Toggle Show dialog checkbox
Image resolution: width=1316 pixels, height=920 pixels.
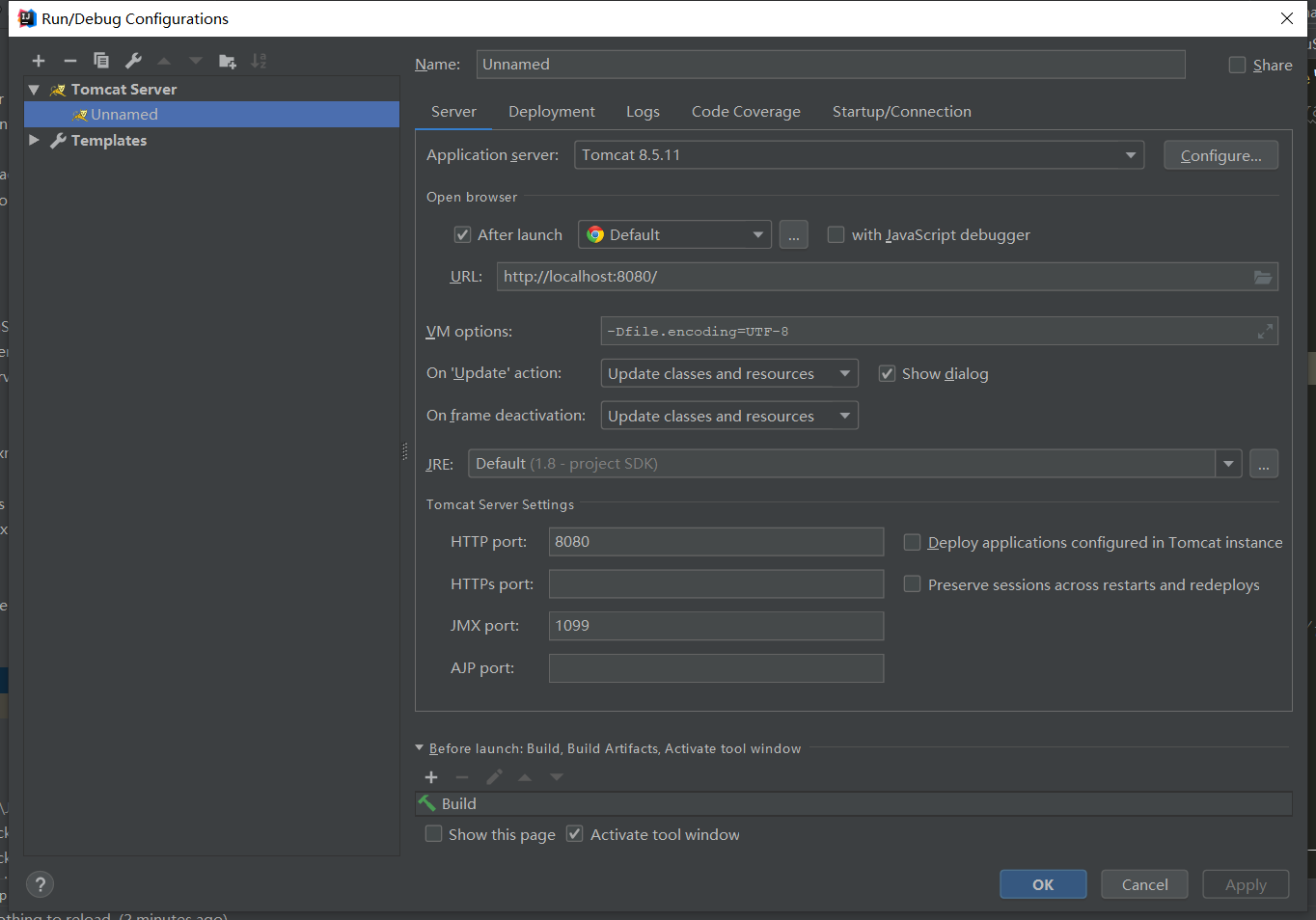pos(887,373)
